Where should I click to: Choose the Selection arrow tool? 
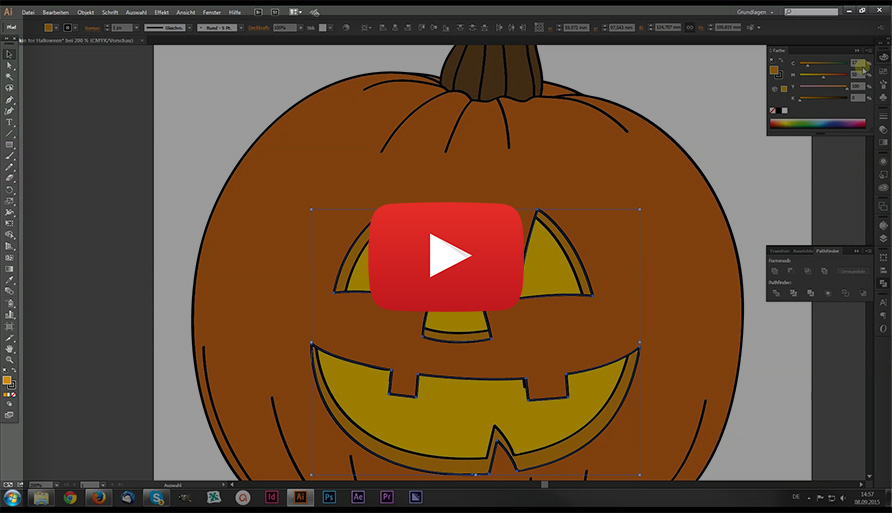[x=10, y=54]
